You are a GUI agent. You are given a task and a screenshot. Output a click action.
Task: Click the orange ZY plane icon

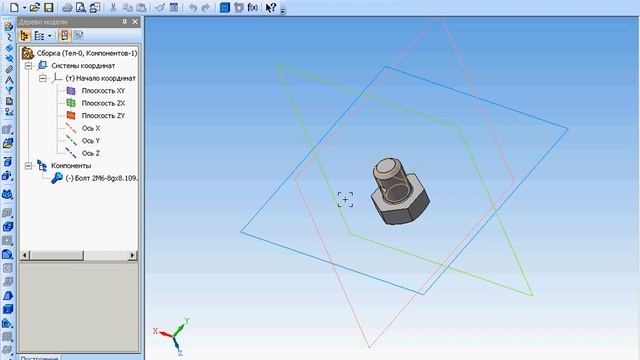click(71, 116)
